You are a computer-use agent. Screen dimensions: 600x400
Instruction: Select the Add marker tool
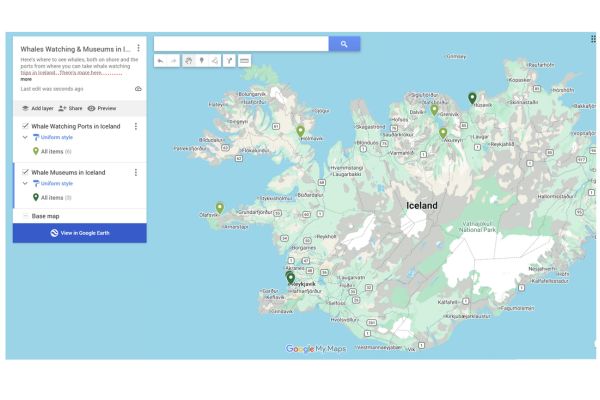[202, 60]
